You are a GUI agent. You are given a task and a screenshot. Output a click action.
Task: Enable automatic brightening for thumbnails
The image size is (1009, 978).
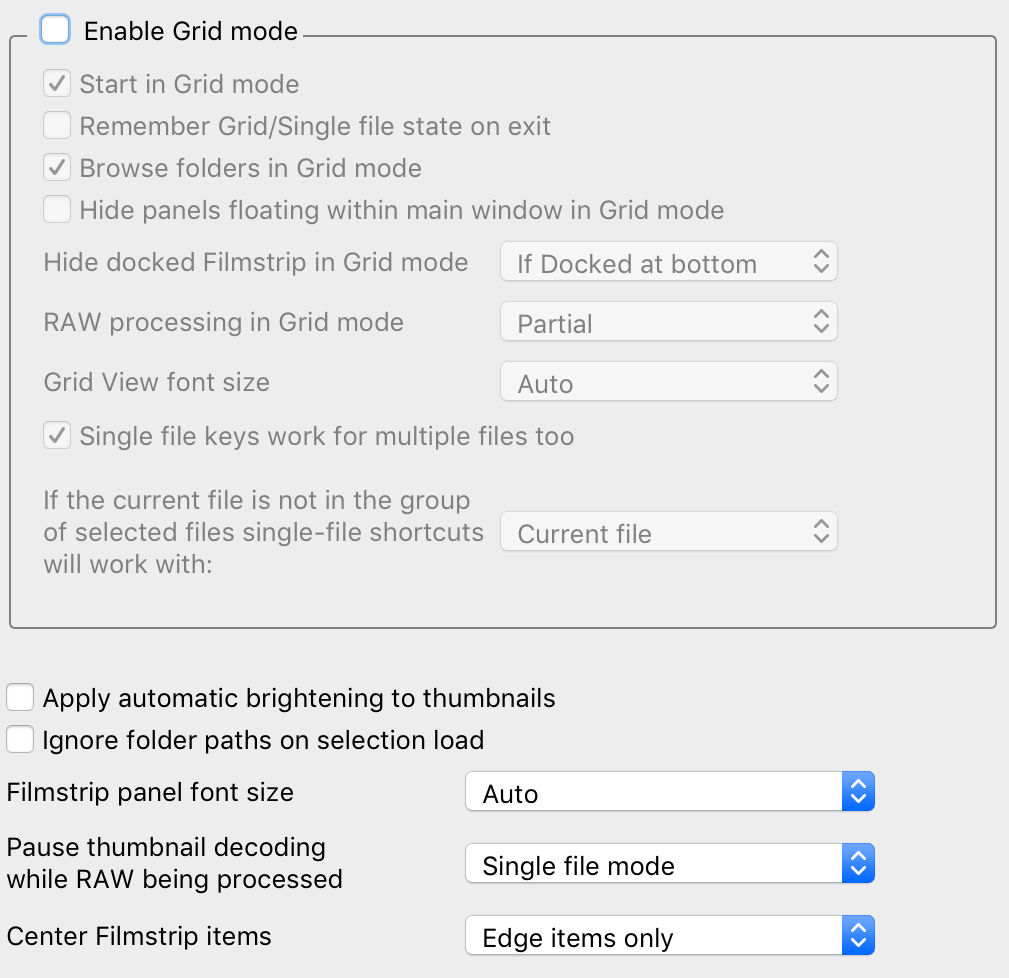coord(20,698)
